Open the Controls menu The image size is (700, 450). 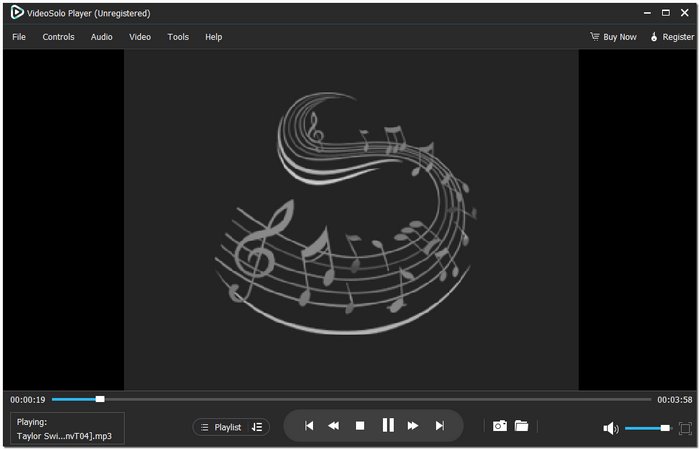58,37
